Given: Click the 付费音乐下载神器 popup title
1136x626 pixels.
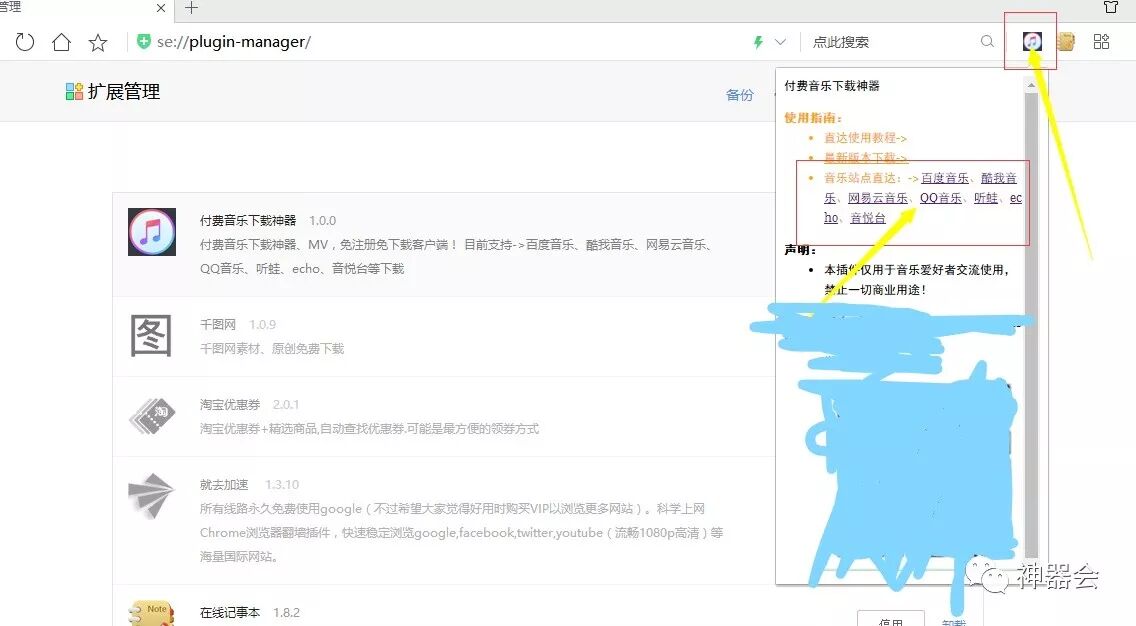Looking at the screenshot, I should tap(832, 85).
